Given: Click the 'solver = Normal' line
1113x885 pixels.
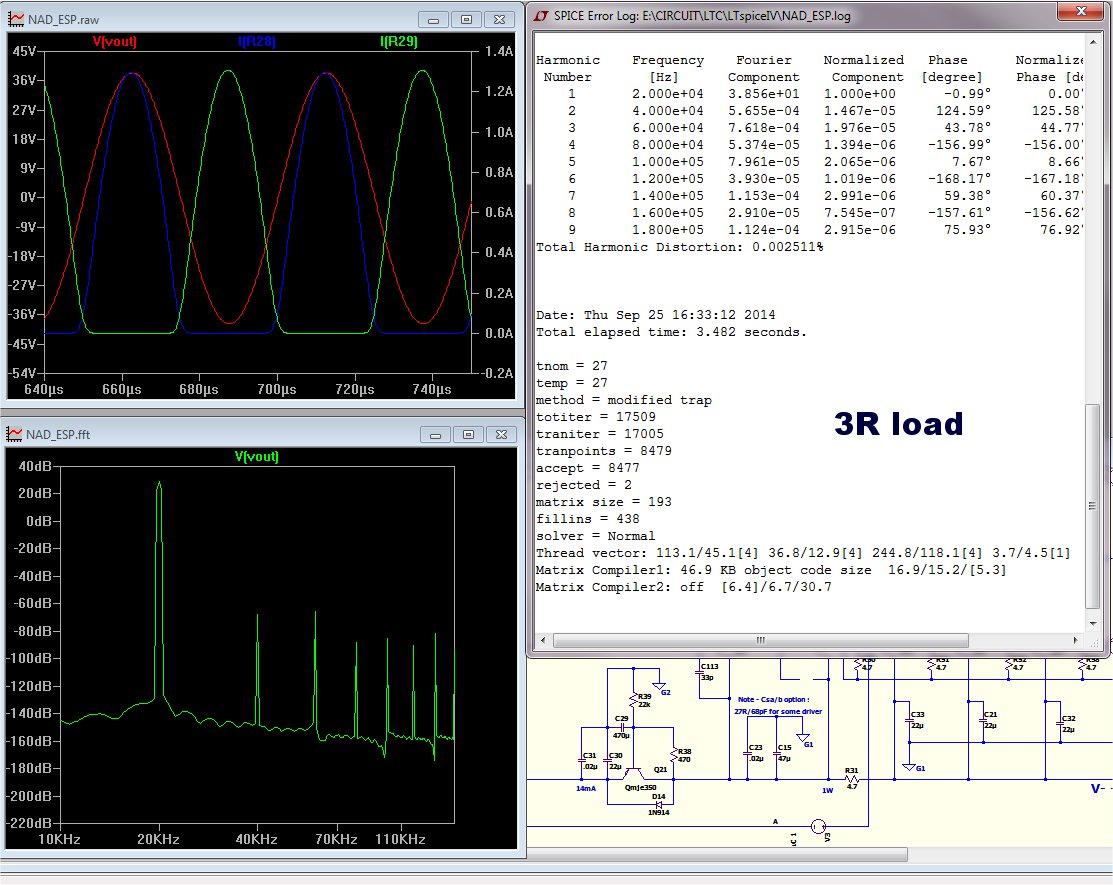Looking at the screenshot, I should click(x=596, y=536).
